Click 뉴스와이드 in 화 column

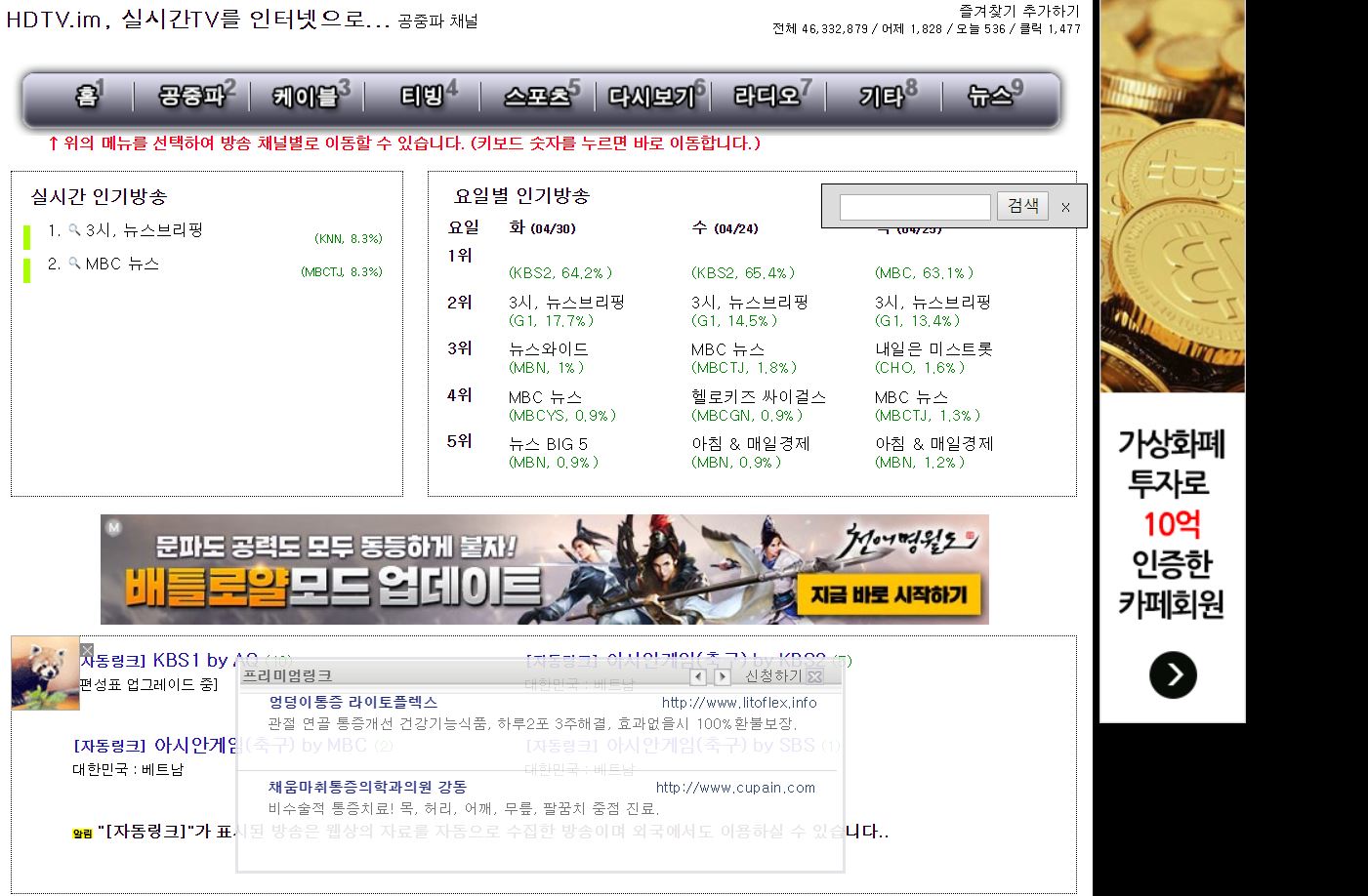[x=548, y=348]
